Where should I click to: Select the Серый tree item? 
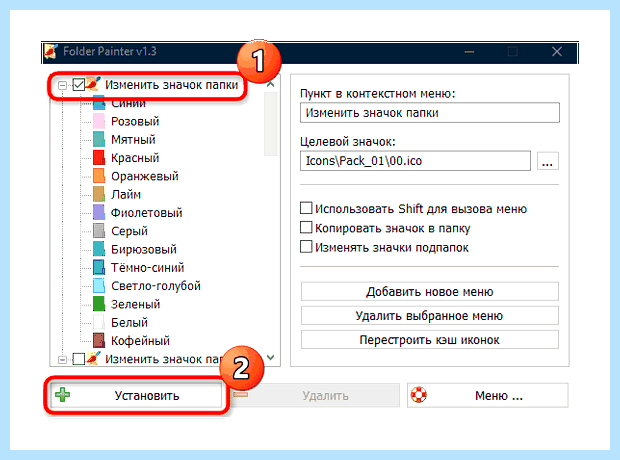point(130,231)
